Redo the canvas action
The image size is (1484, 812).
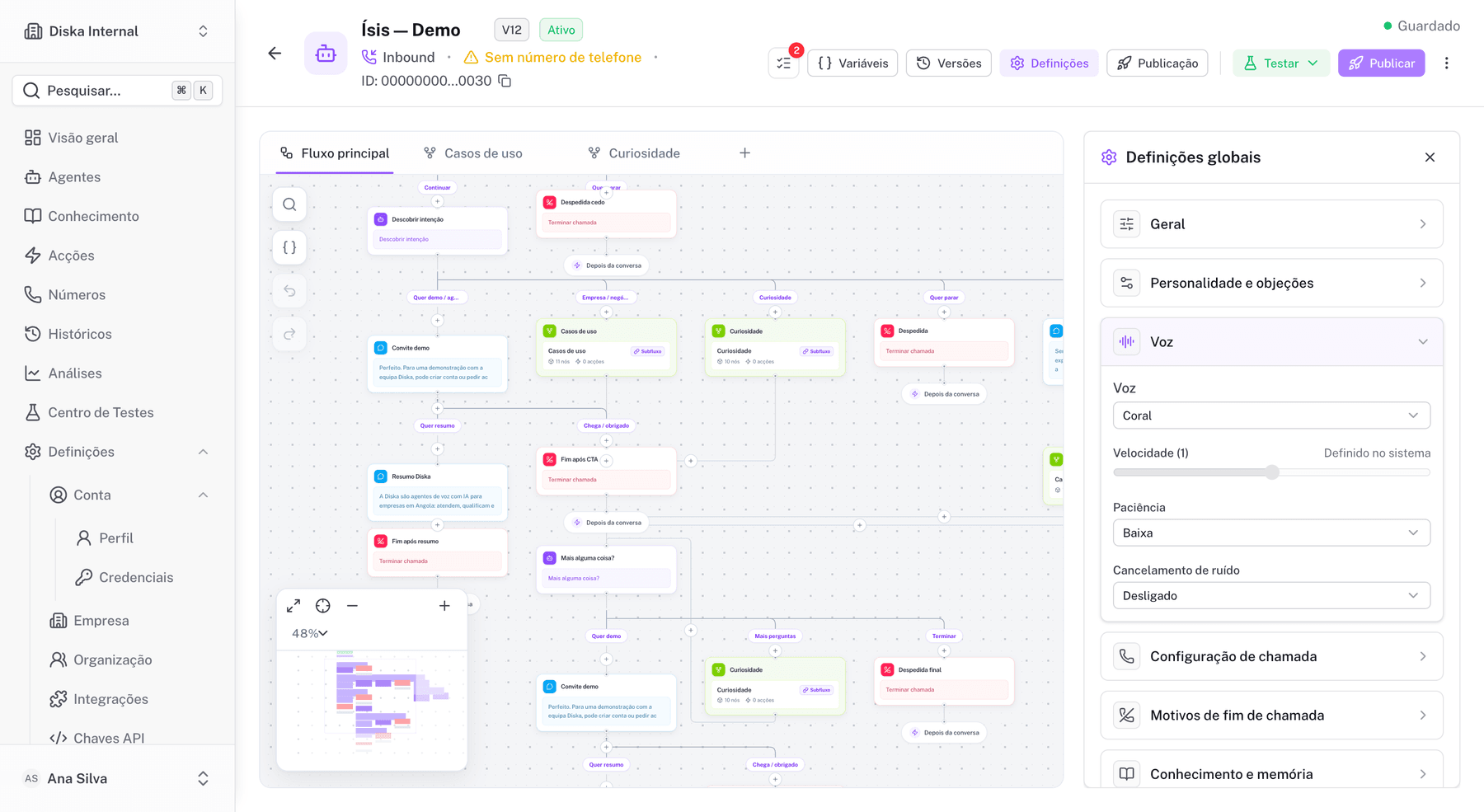click(289, 334)
